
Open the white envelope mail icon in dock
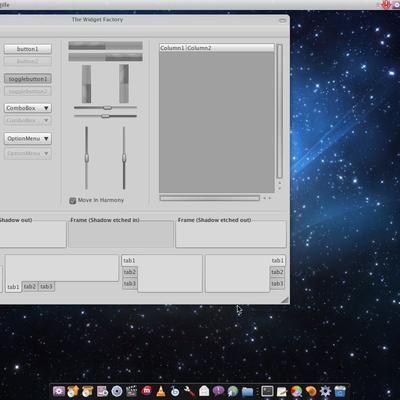(204, 391)
